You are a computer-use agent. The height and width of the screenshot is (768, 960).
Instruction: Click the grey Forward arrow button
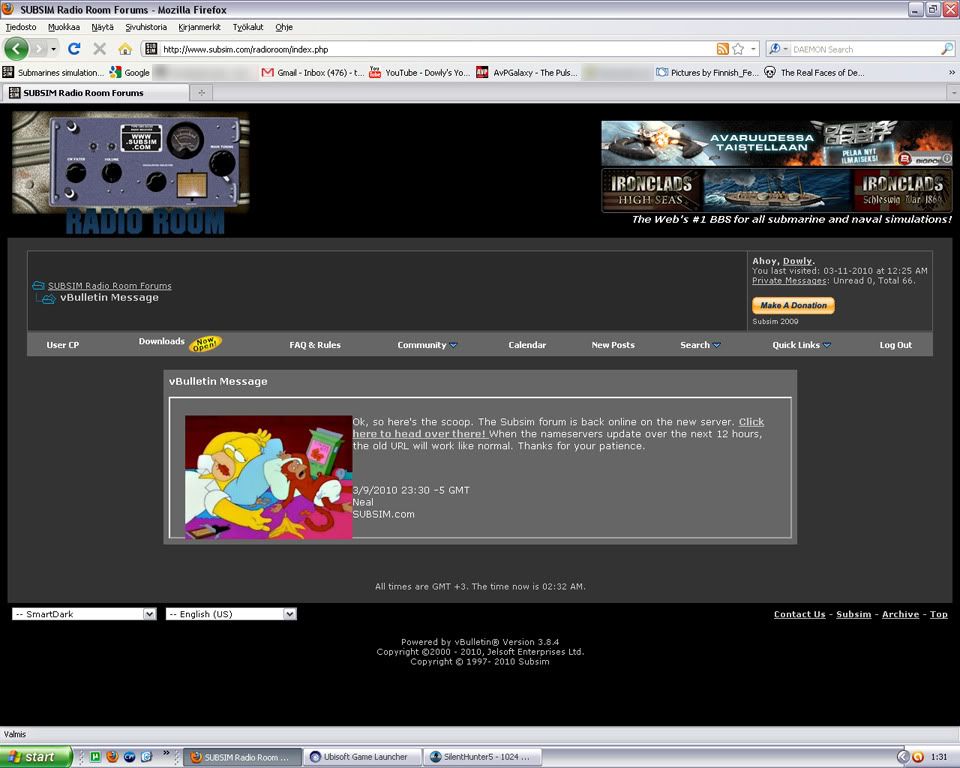39,49
